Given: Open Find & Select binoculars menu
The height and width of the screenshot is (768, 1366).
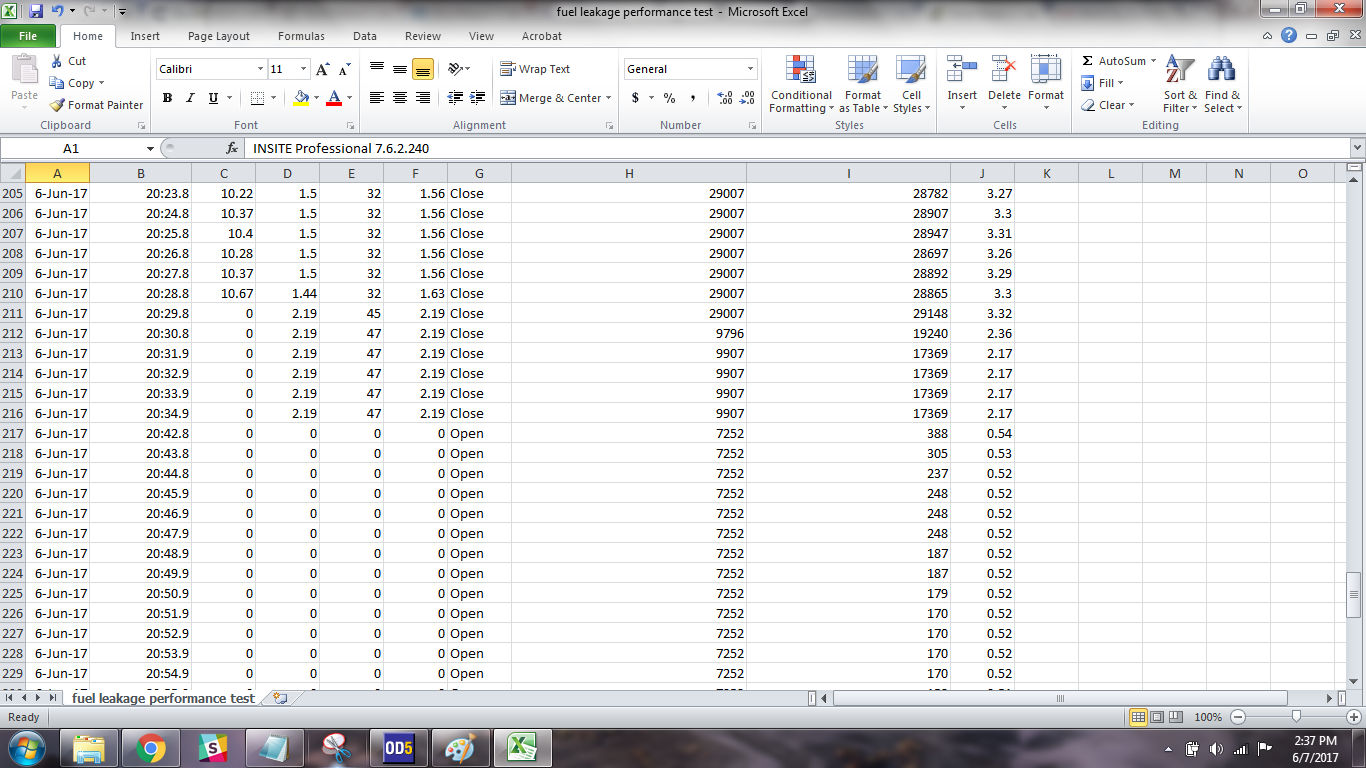Looking at the screenshot, I should coord(1222,85).
